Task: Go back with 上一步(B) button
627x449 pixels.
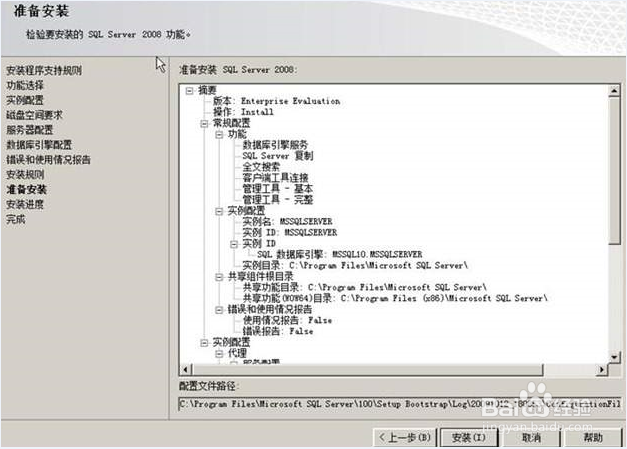Action: click(404, 437)
